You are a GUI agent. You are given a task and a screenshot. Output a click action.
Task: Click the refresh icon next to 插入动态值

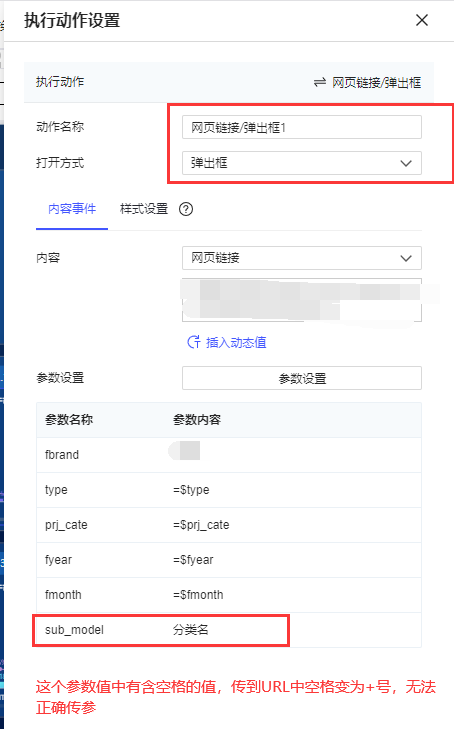(x=194, y=342)
